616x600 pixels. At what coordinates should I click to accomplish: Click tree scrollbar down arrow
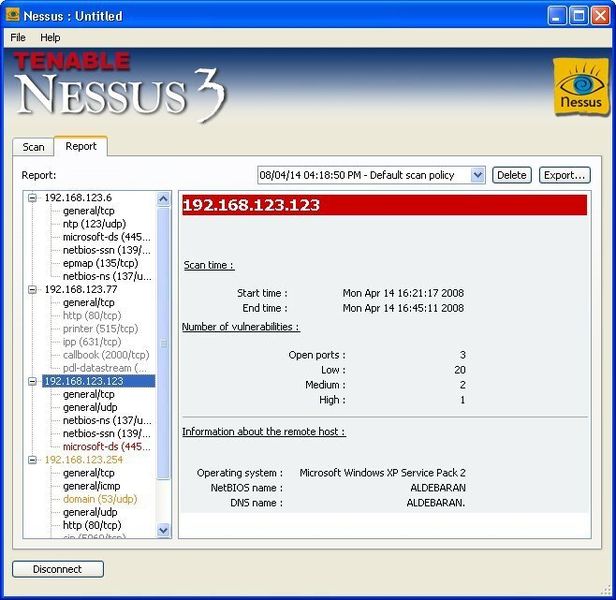[x=163, y=530]
